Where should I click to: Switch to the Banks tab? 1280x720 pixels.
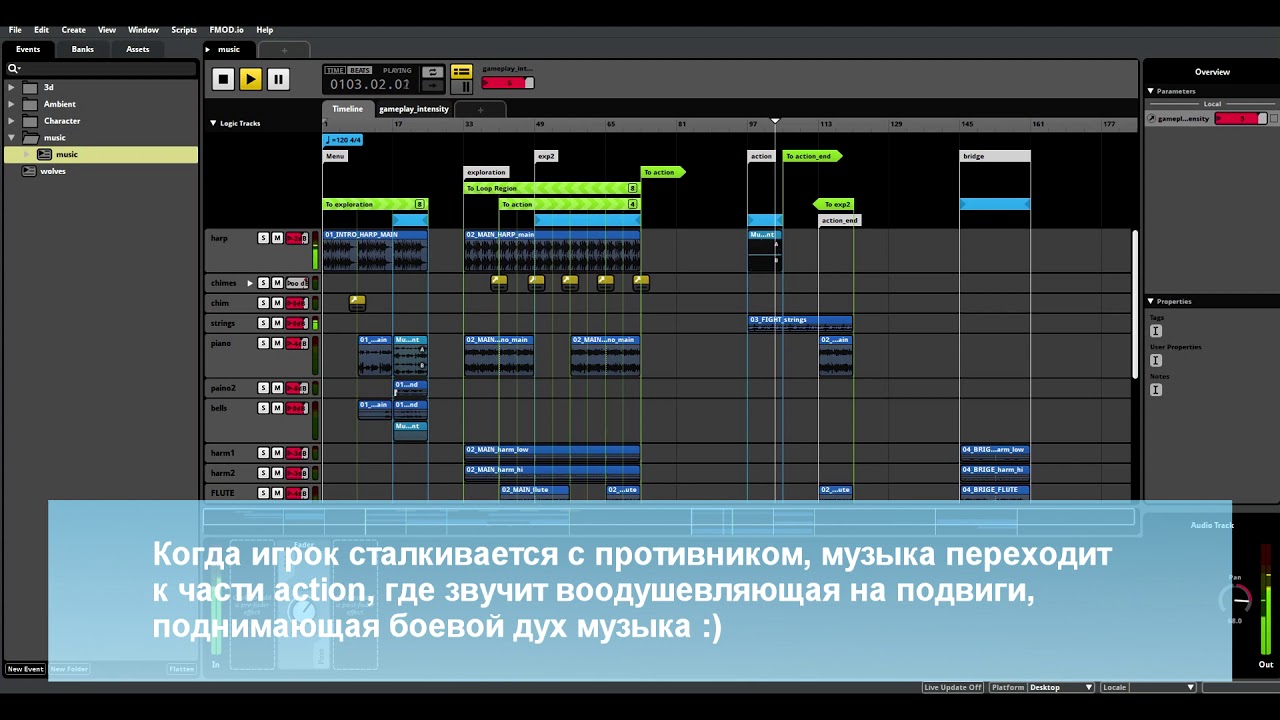pos(83,49)
